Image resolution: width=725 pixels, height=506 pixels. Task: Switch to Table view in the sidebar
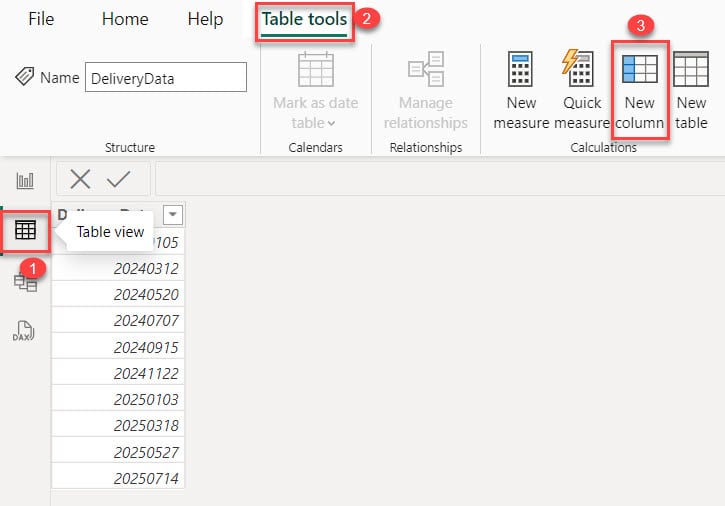pyautogui.click(x=25, y=230)
